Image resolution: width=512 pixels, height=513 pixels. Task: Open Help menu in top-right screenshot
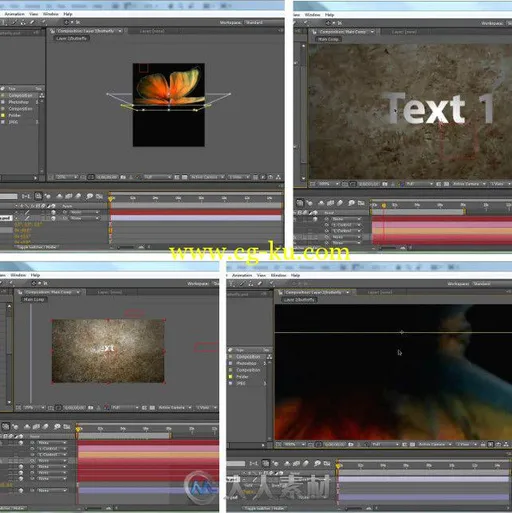329,15
